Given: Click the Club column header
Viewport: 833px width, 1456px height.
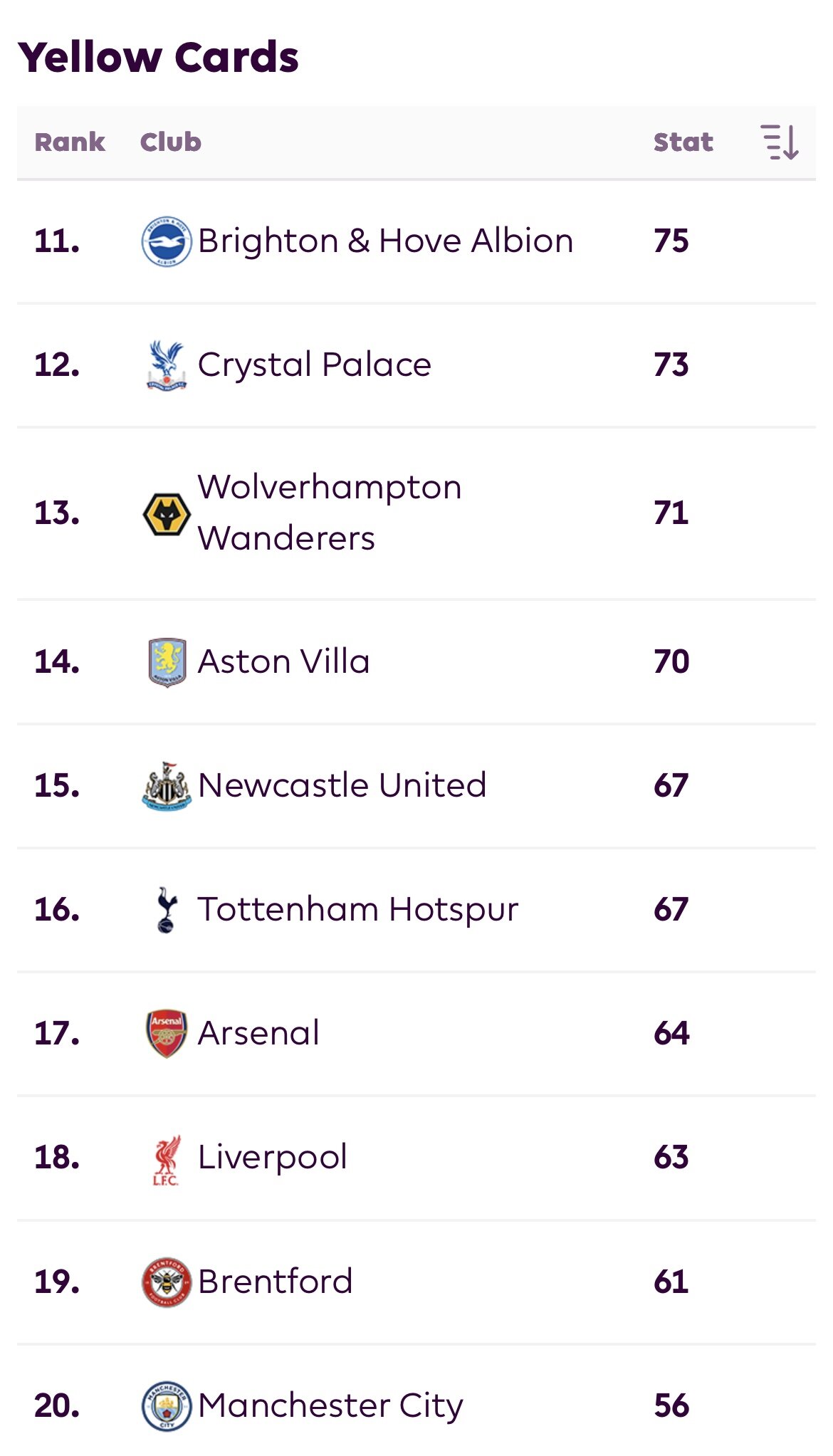Looking at the screenshot, I should click(x=171, y=142).
